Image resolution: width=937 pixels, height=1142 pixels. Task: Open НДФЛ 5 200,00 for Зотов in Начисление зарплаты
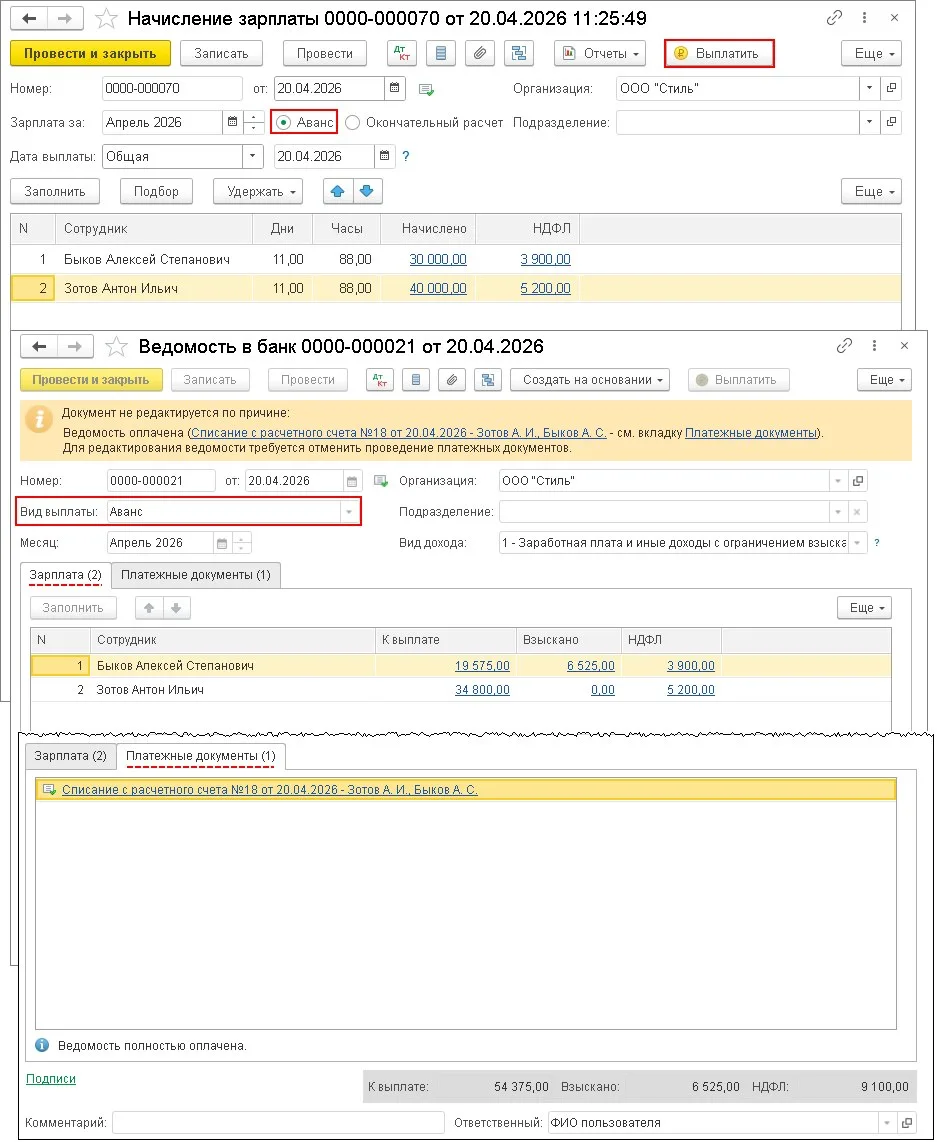tap(545, 288)
